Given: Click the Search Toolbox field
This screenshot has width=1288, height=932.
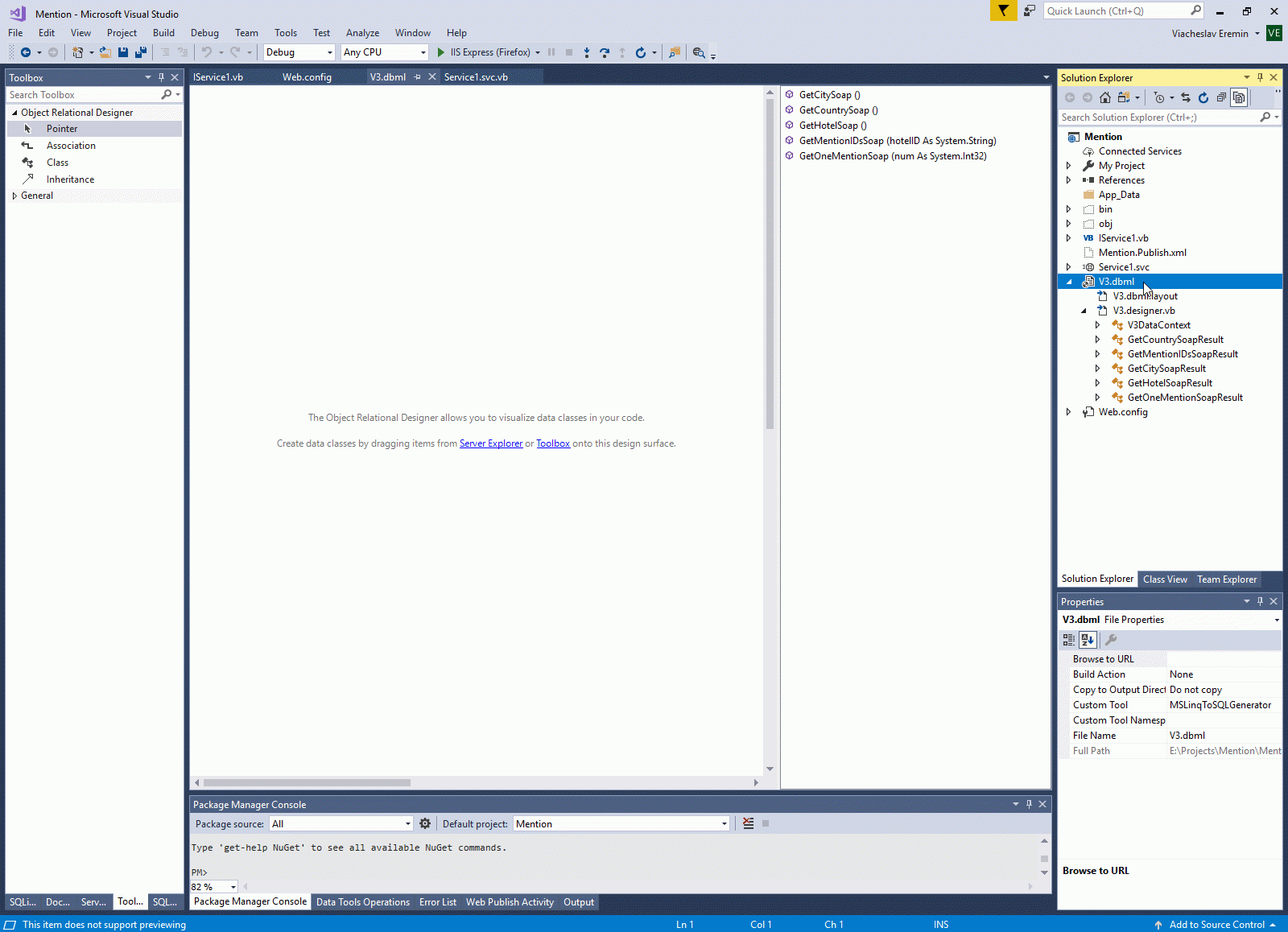Looking at the screenshot, I should [x=94, y=95].
